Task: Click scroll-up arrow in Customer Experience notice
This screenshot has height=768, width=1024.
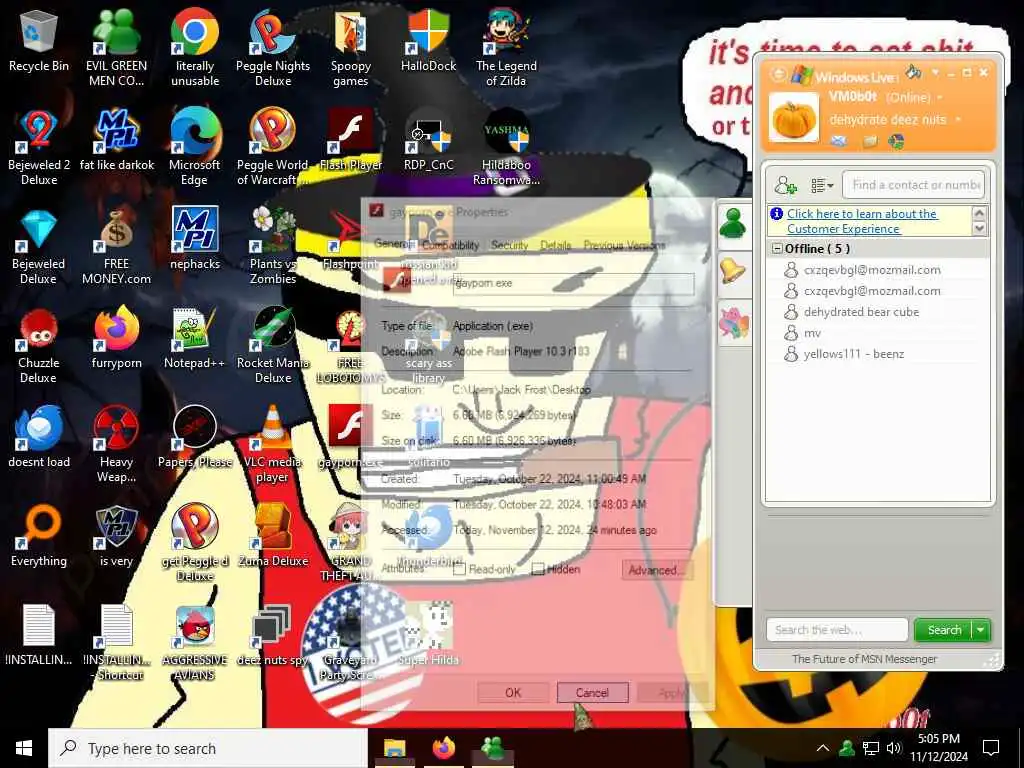Action: pyautogui.click(x=979, y=213)
